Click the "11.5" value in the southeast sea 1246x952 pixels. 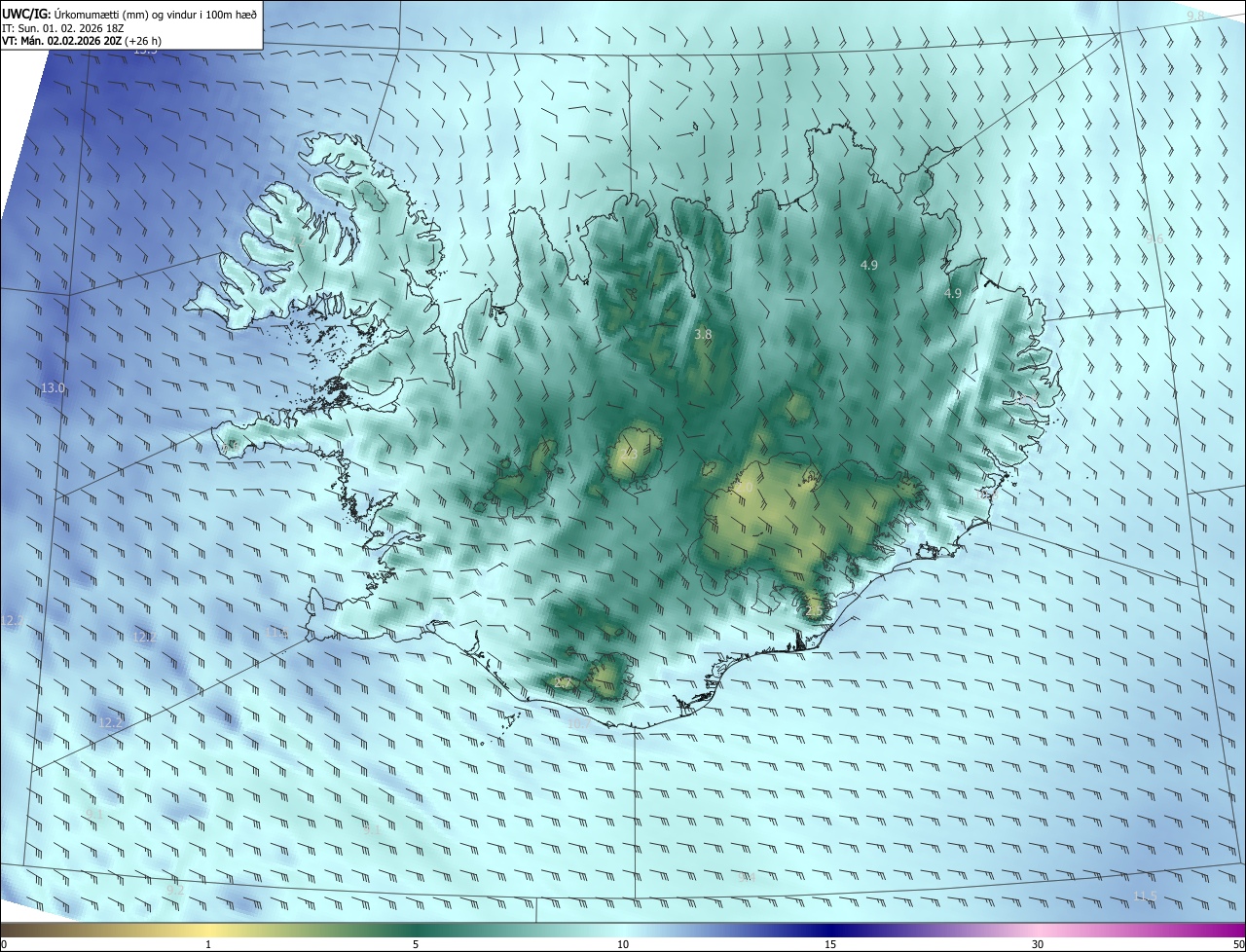pyautogui.click(x=1146, y=896)
